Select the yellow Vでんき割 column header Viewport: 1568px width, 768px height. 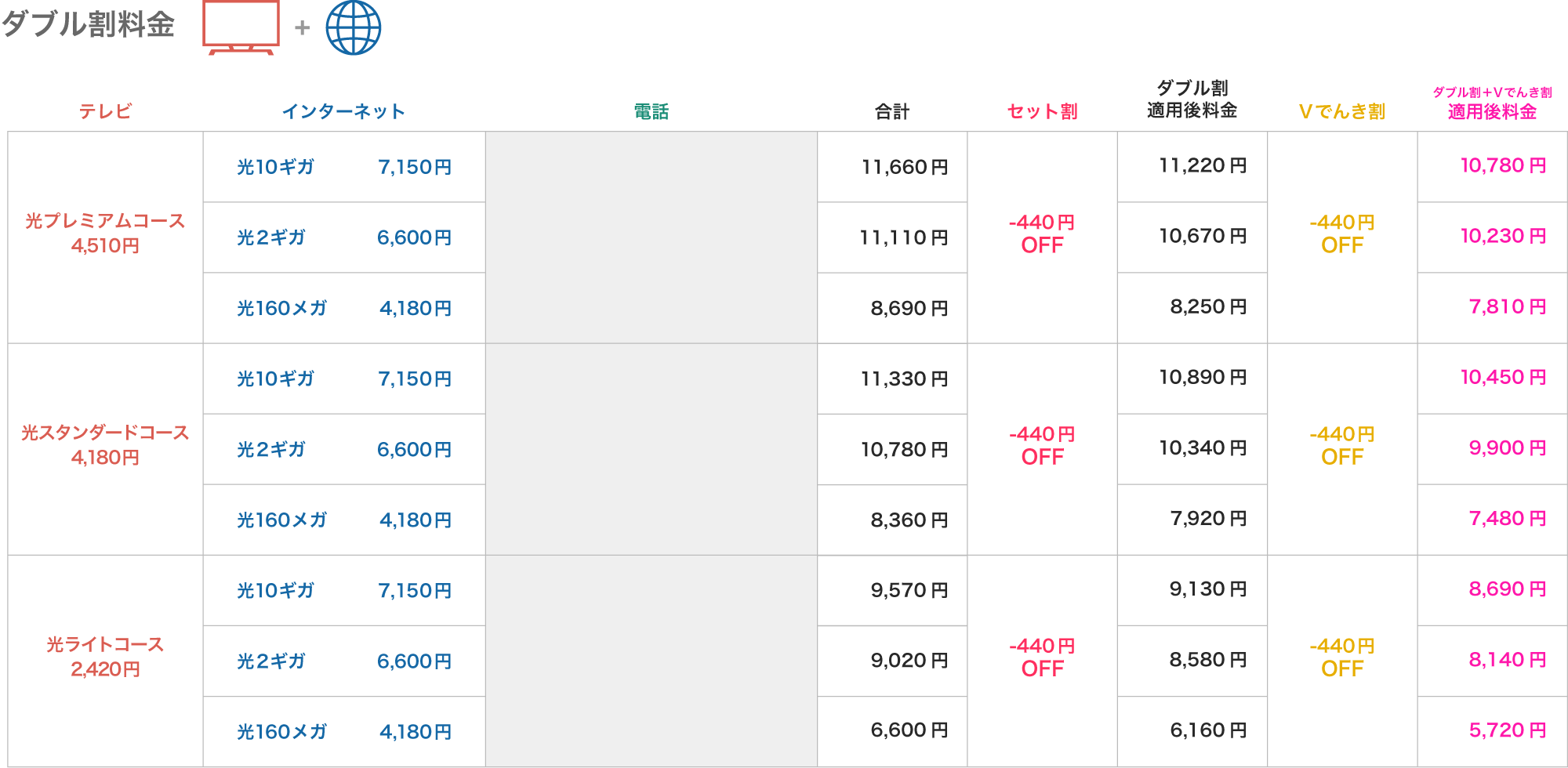(1341, 112)
